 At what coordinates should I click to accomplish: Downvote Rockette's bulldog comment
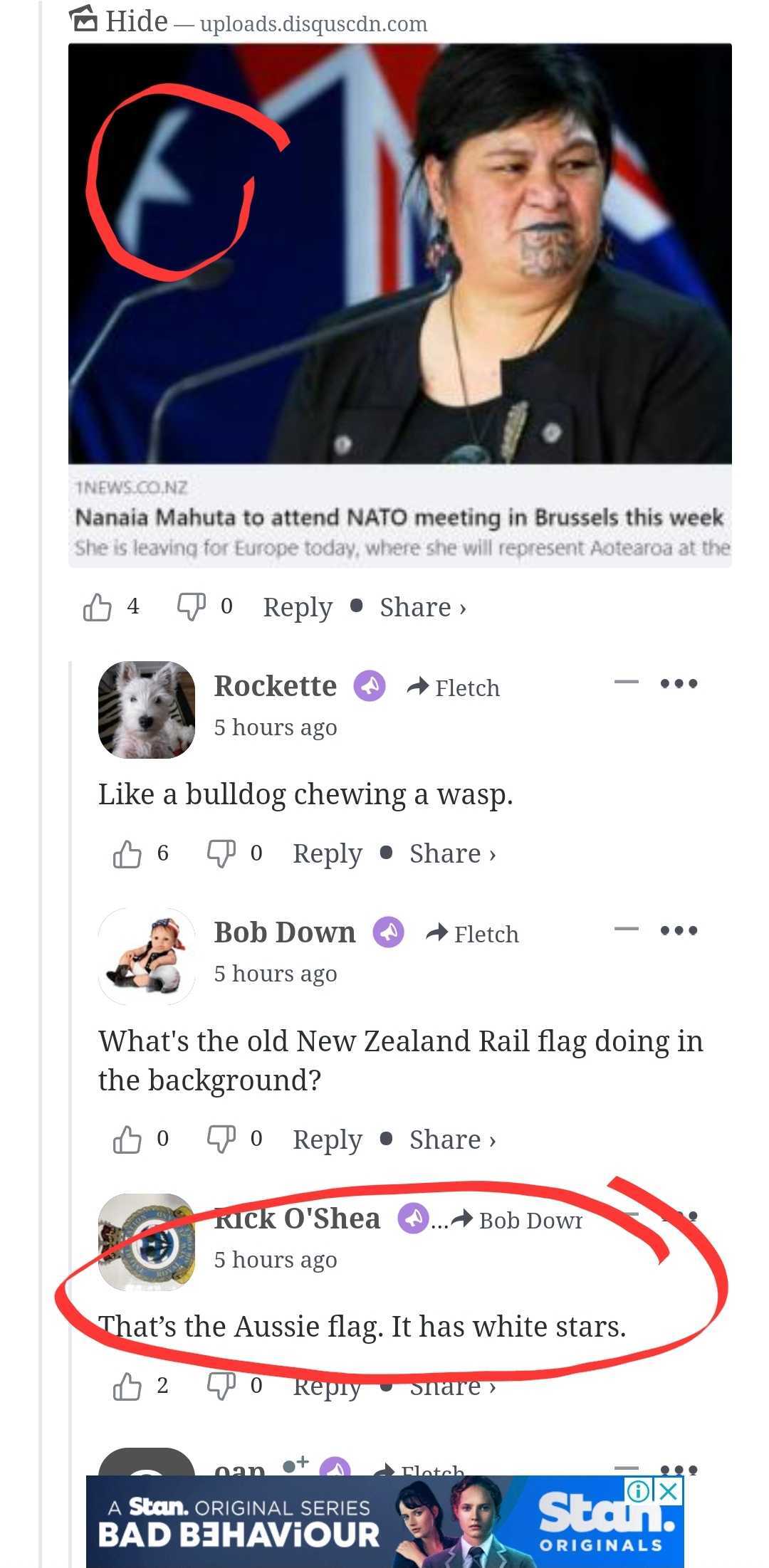(221, 853)
